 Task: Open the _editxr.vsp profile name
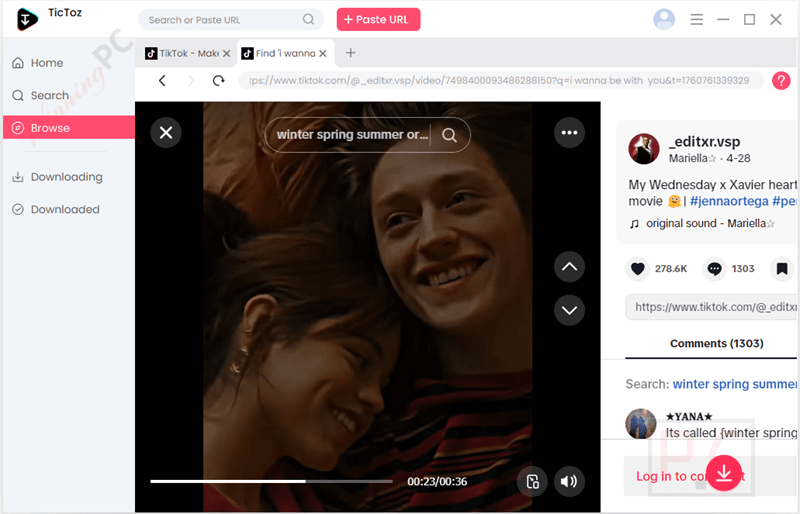pos(707,141)
